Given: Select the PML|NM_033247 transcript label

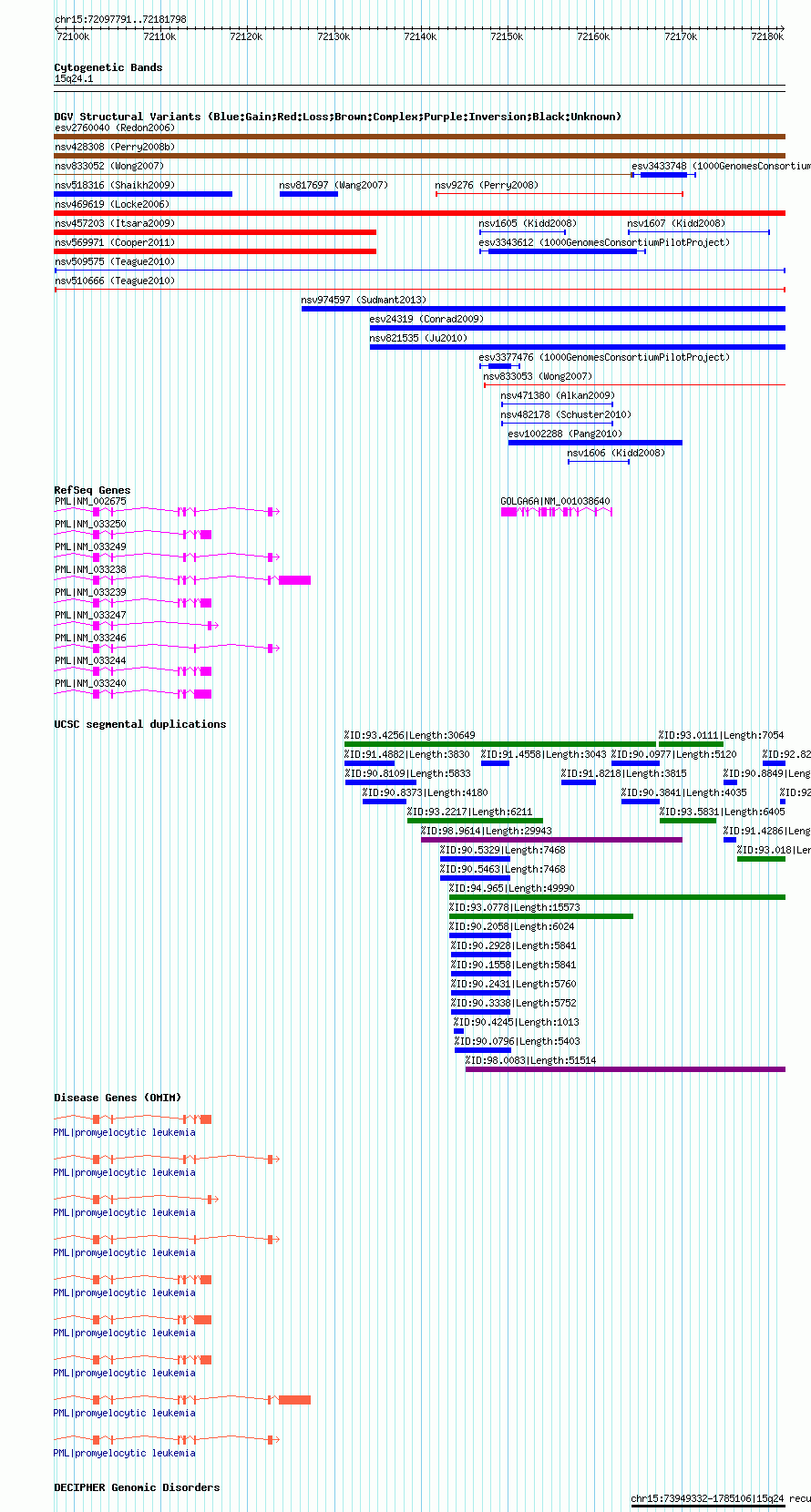Looking at the screenshot, I should click(90, 615).
